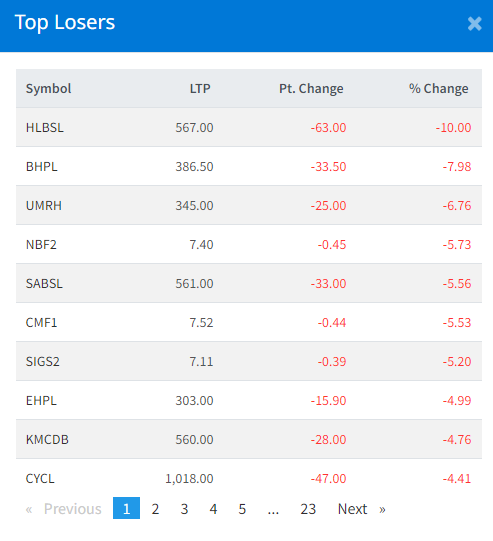Viewport: 493px width, 541px height.
Task: Select the HLBSL symbol row
Action: click(x=249, y=127)
